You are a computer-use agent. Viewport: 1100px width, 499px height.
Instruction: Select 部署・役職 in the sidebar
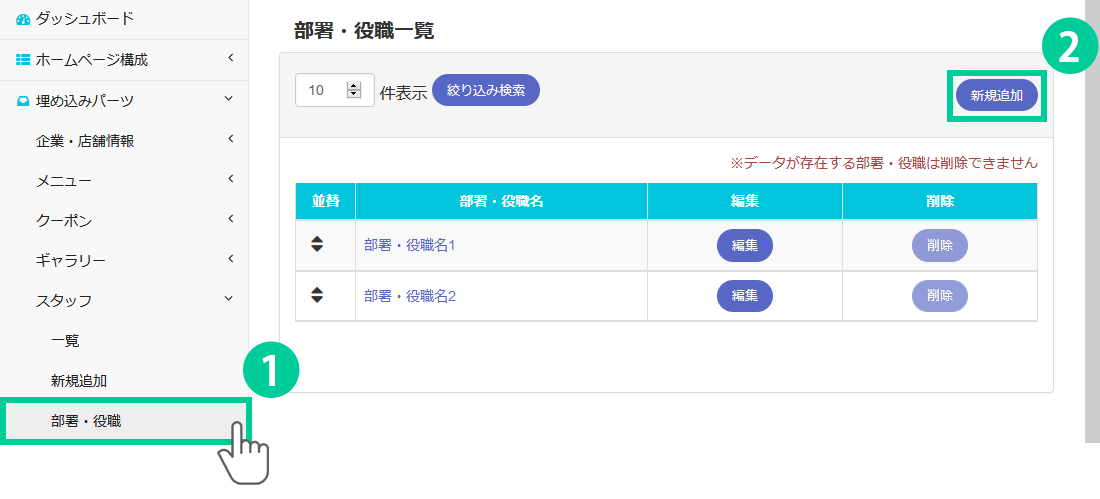(x=86, y=421)
